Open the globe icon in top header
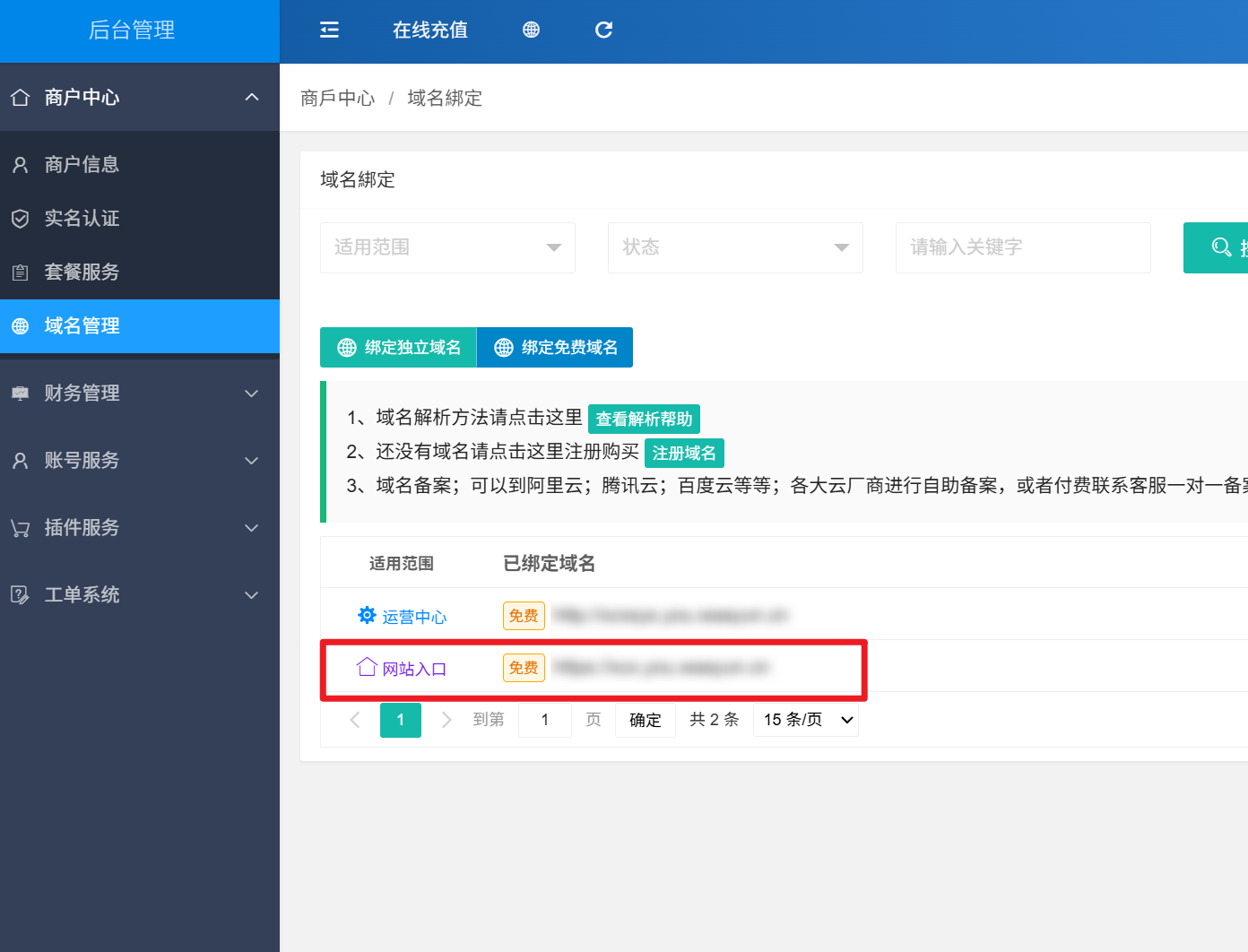The height and width of the screenshot is (952, 1248). [x=532, y=30]
